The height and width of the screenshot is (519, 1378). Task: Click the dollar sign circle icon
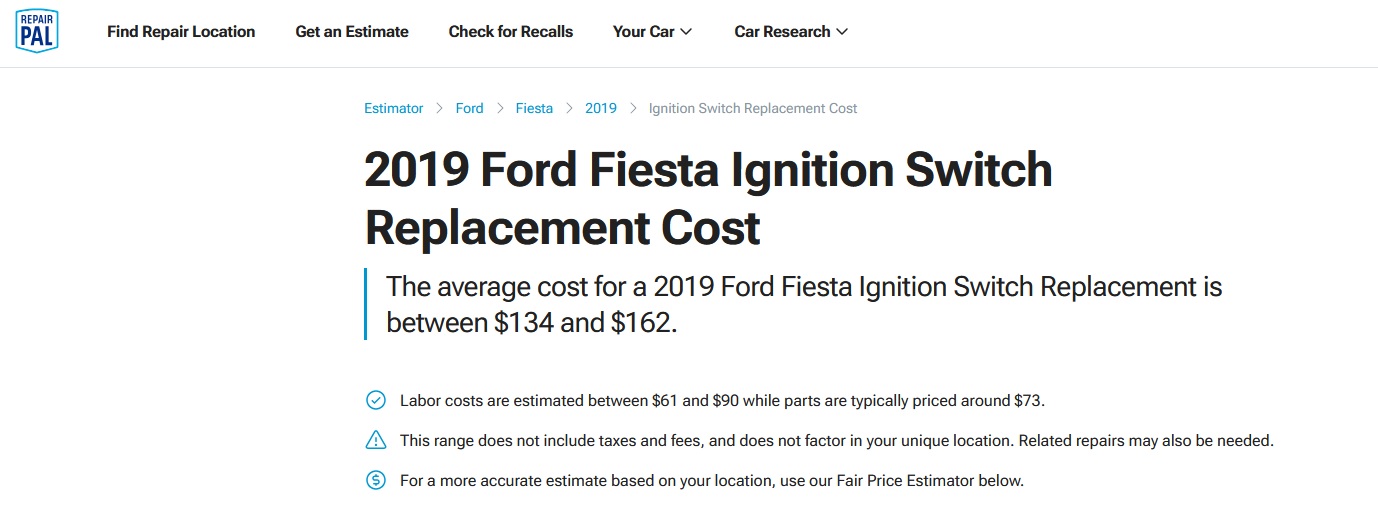[x=376, y=481]
